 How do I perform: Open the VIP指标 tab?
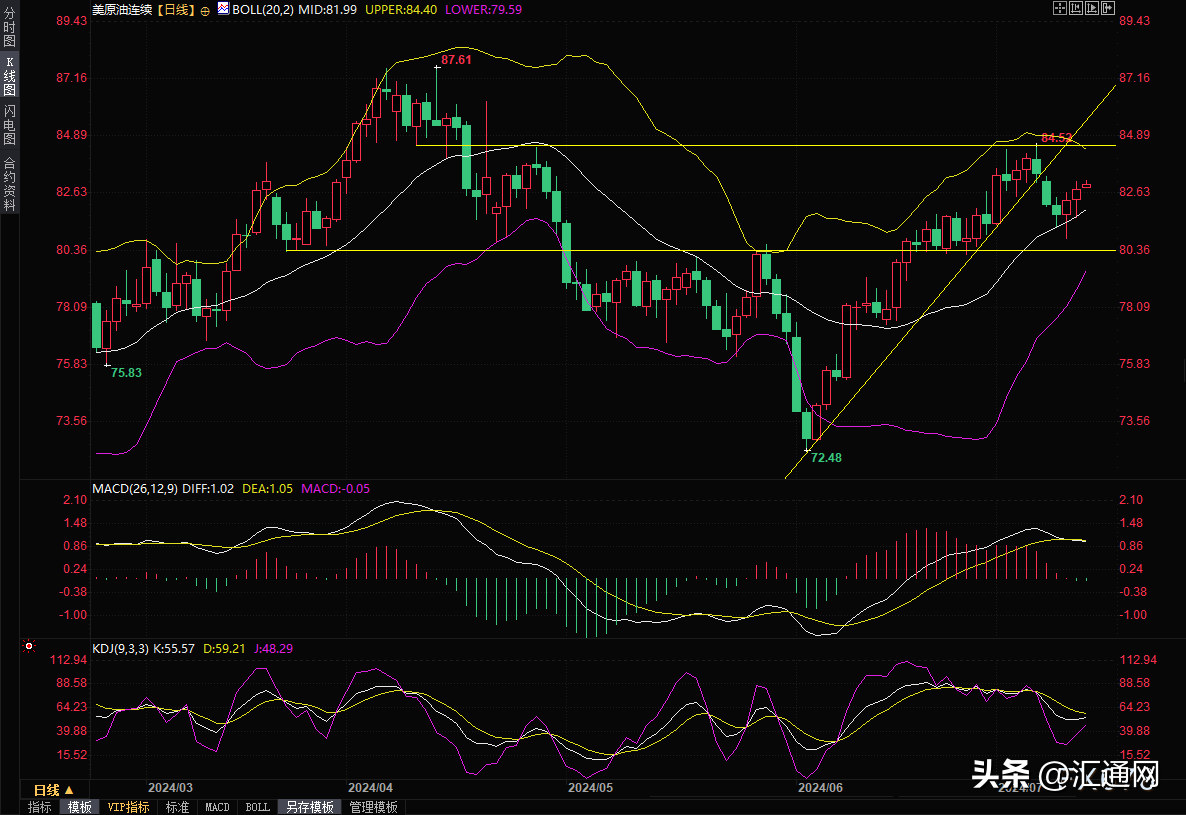pyautogui.click(x=128, y=807)
